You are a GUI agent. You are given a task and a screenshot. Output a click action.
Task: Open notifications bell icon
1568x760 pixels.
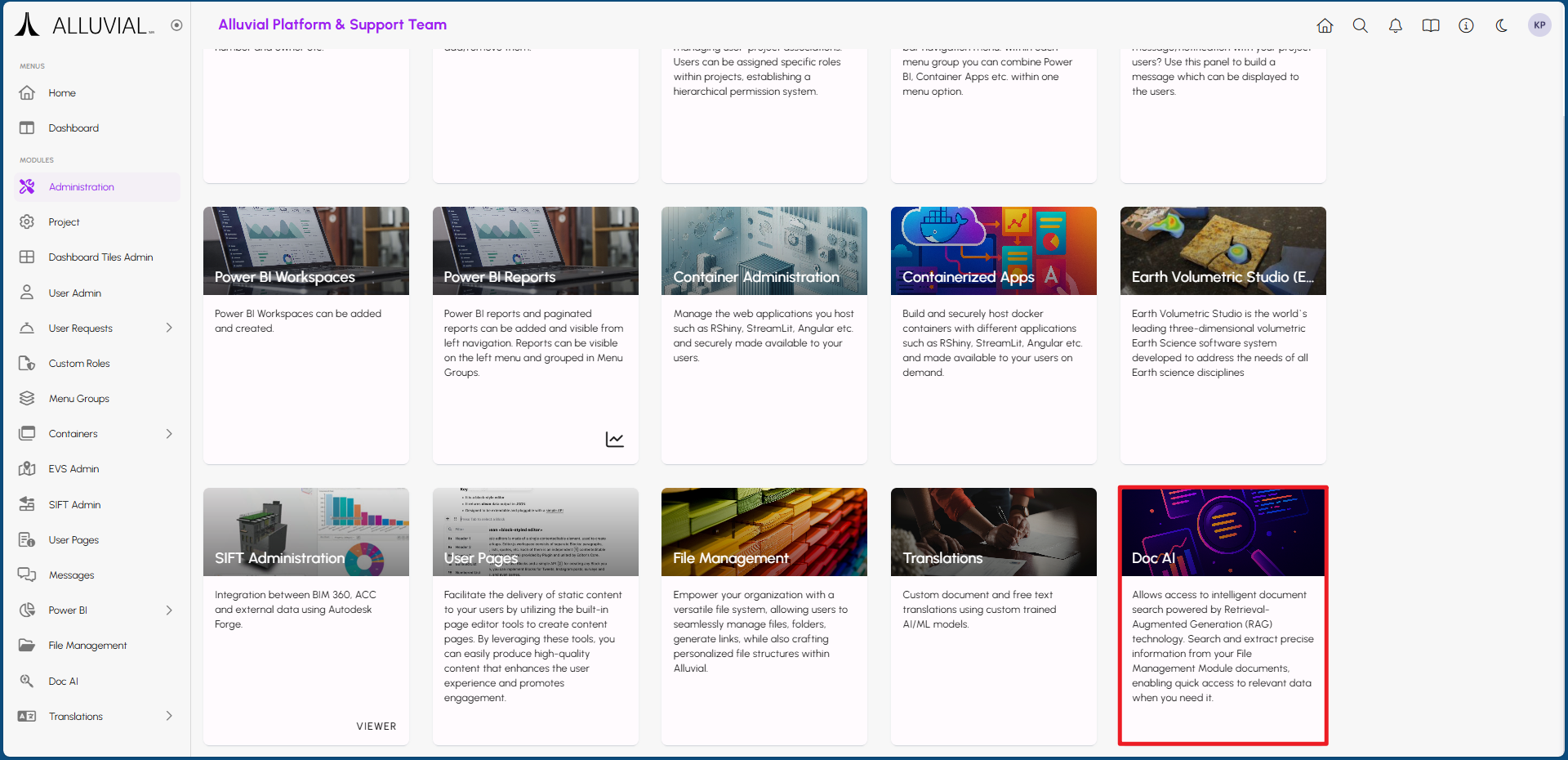[x=1396, y=25]
